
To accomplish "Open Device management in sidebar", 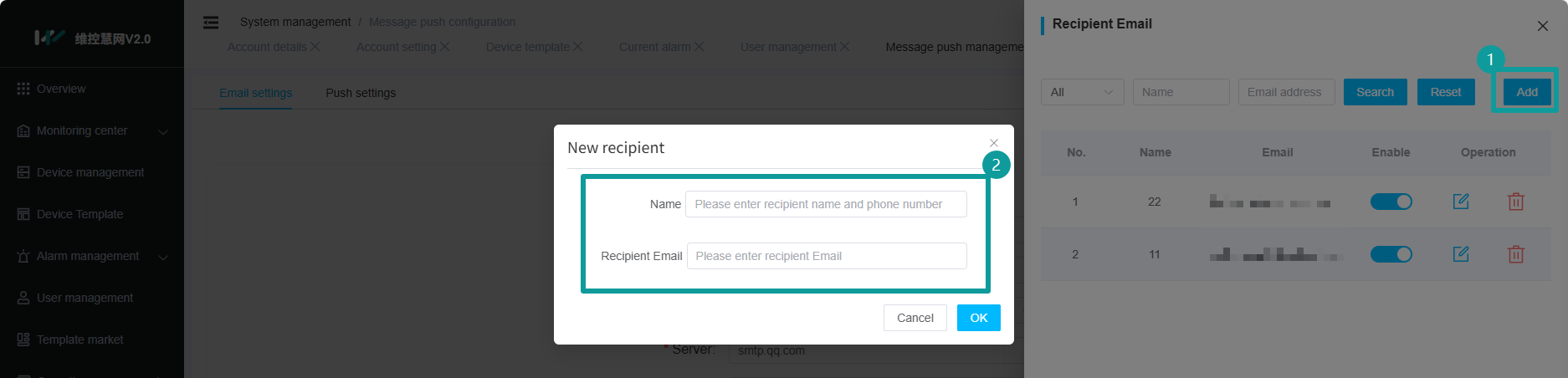I will click(90, 172).
